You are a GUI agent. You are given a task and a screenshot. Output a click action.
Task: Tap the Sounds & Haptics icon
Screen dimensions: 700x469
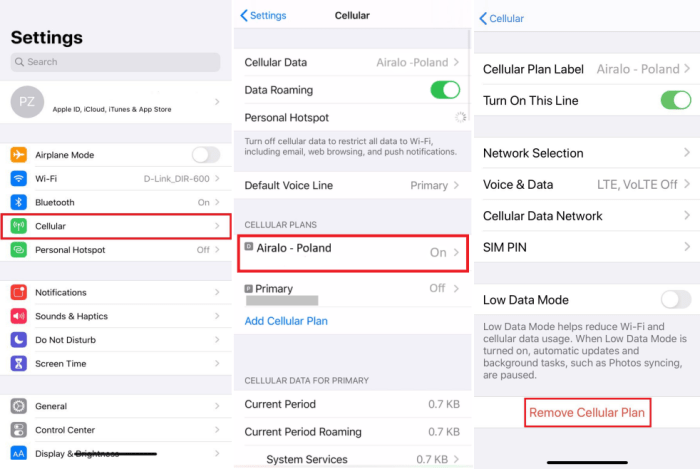pos(19,316)
